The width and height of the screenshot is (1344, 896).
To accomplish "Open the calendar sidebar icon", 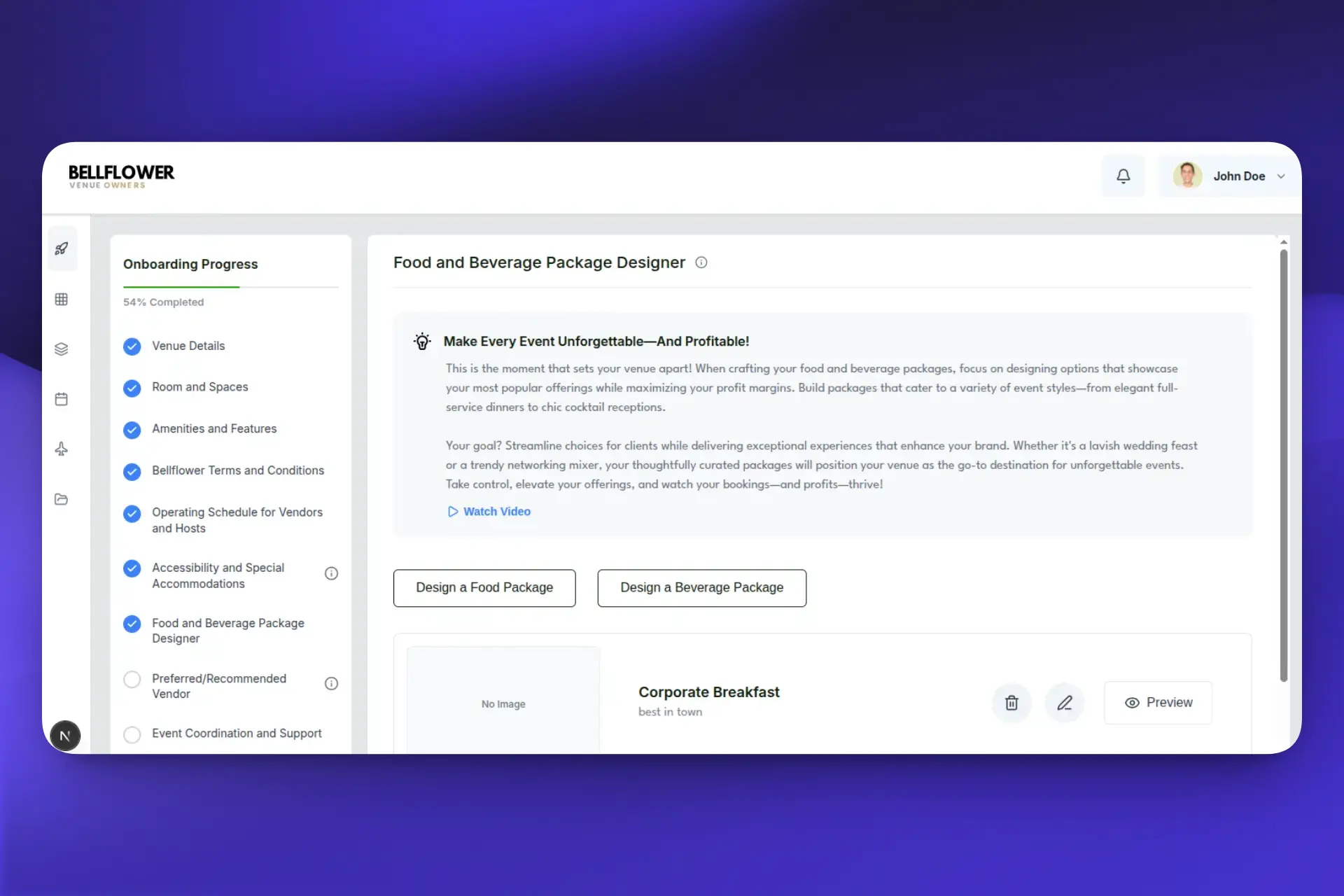I will [x=62, y=399].
